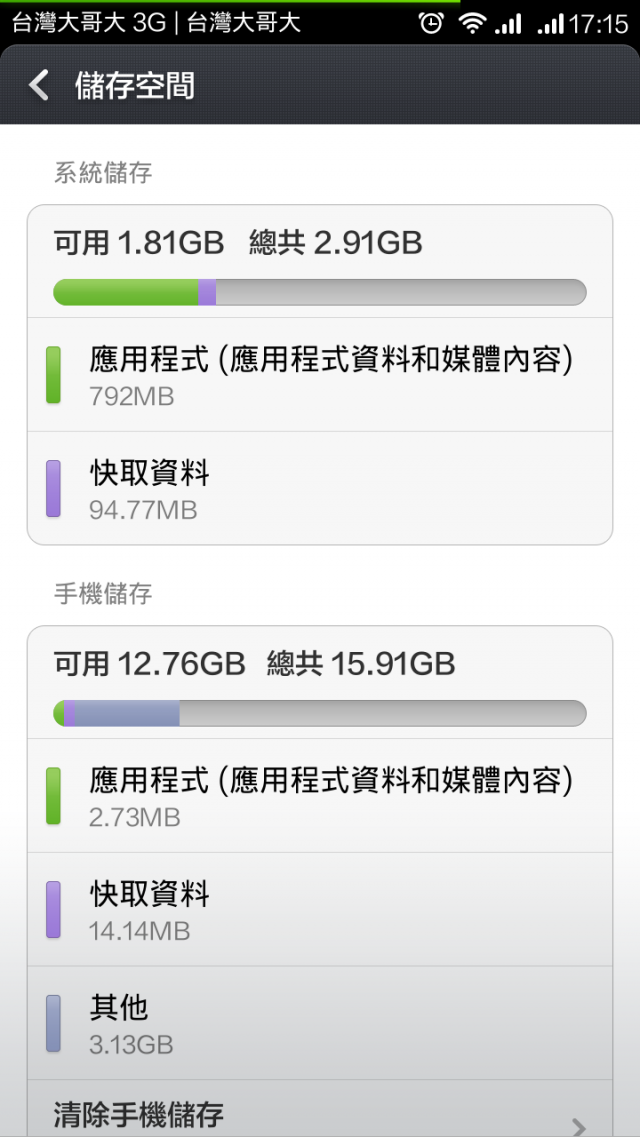This screenshot has height=1138, width=640.
Task: Tap the phone storage usage bar
Action: (320, 713)
